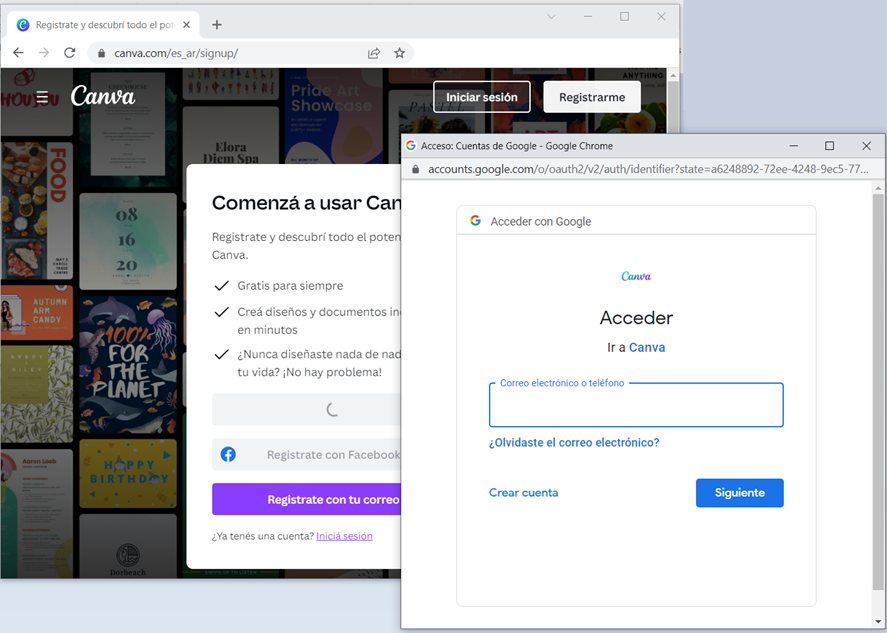
Task: Click the Canva logo in the page header
Action: point(103,96)
